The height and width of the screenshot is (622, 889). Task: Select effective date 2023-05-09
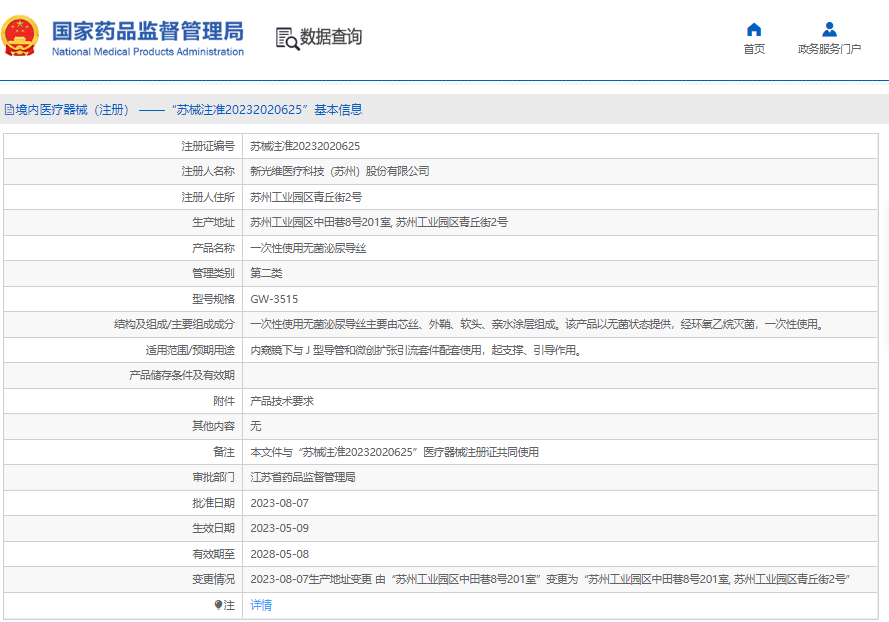click(x=280, y=528)
